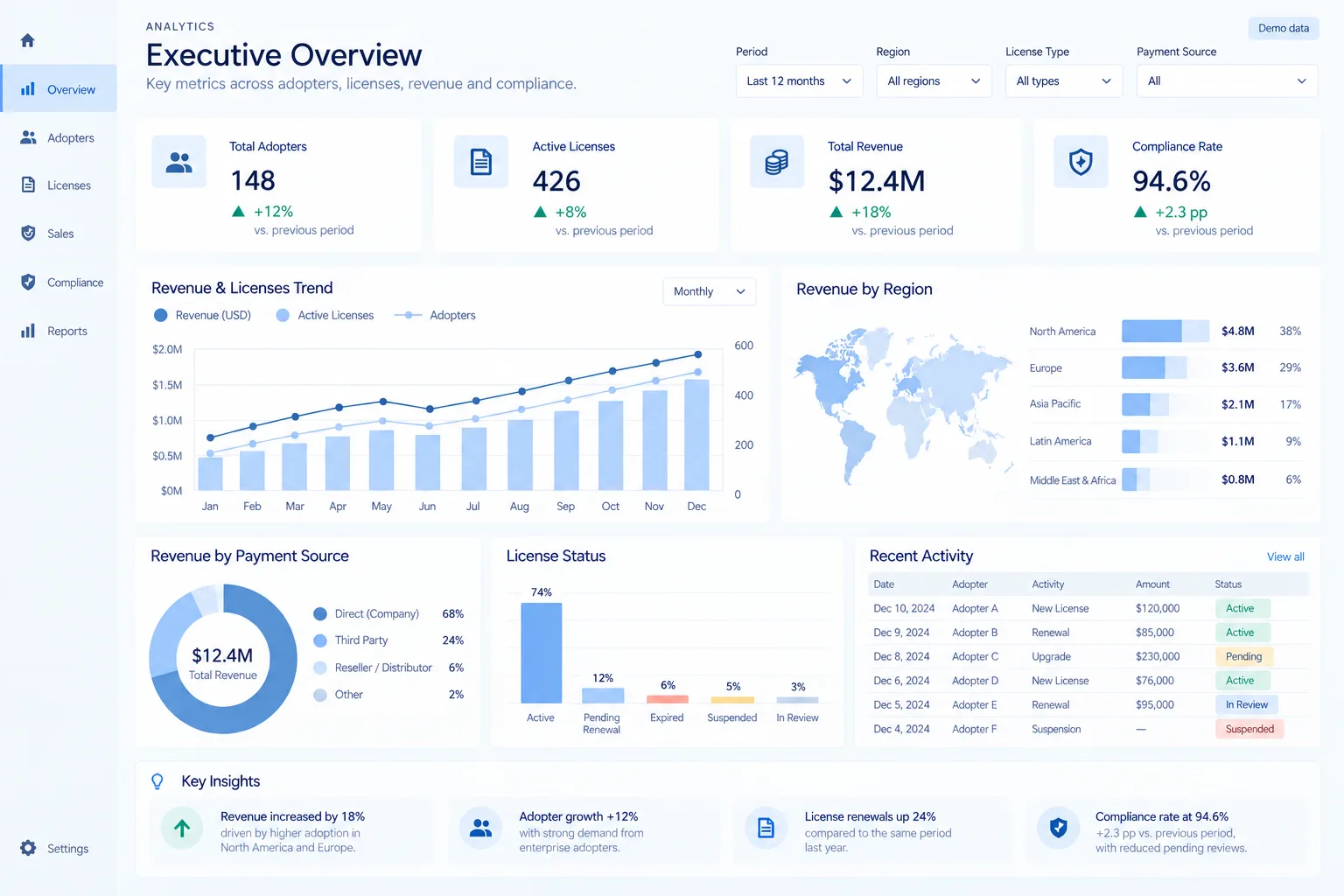Click the Active bar in License Status

[x=542, y=653]
